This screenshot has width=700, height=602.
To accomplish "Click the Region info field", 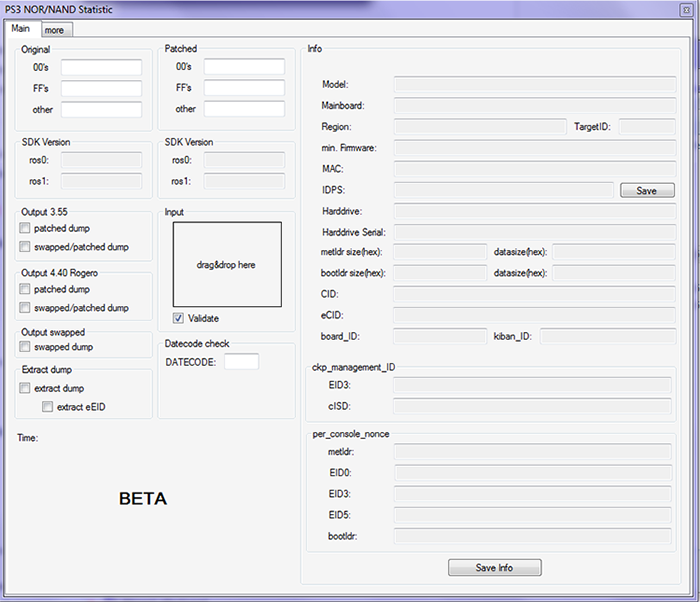I will (480, 126).
